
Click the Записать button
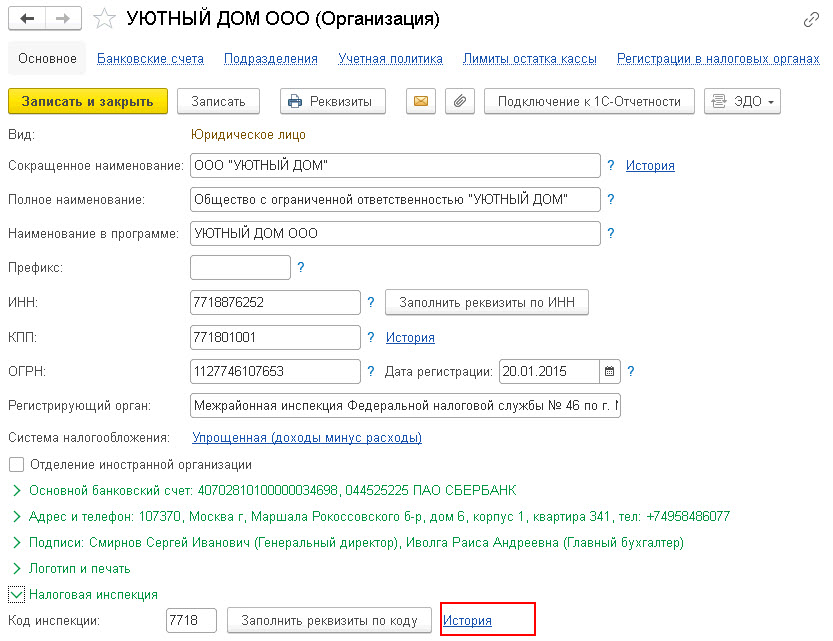218,101
